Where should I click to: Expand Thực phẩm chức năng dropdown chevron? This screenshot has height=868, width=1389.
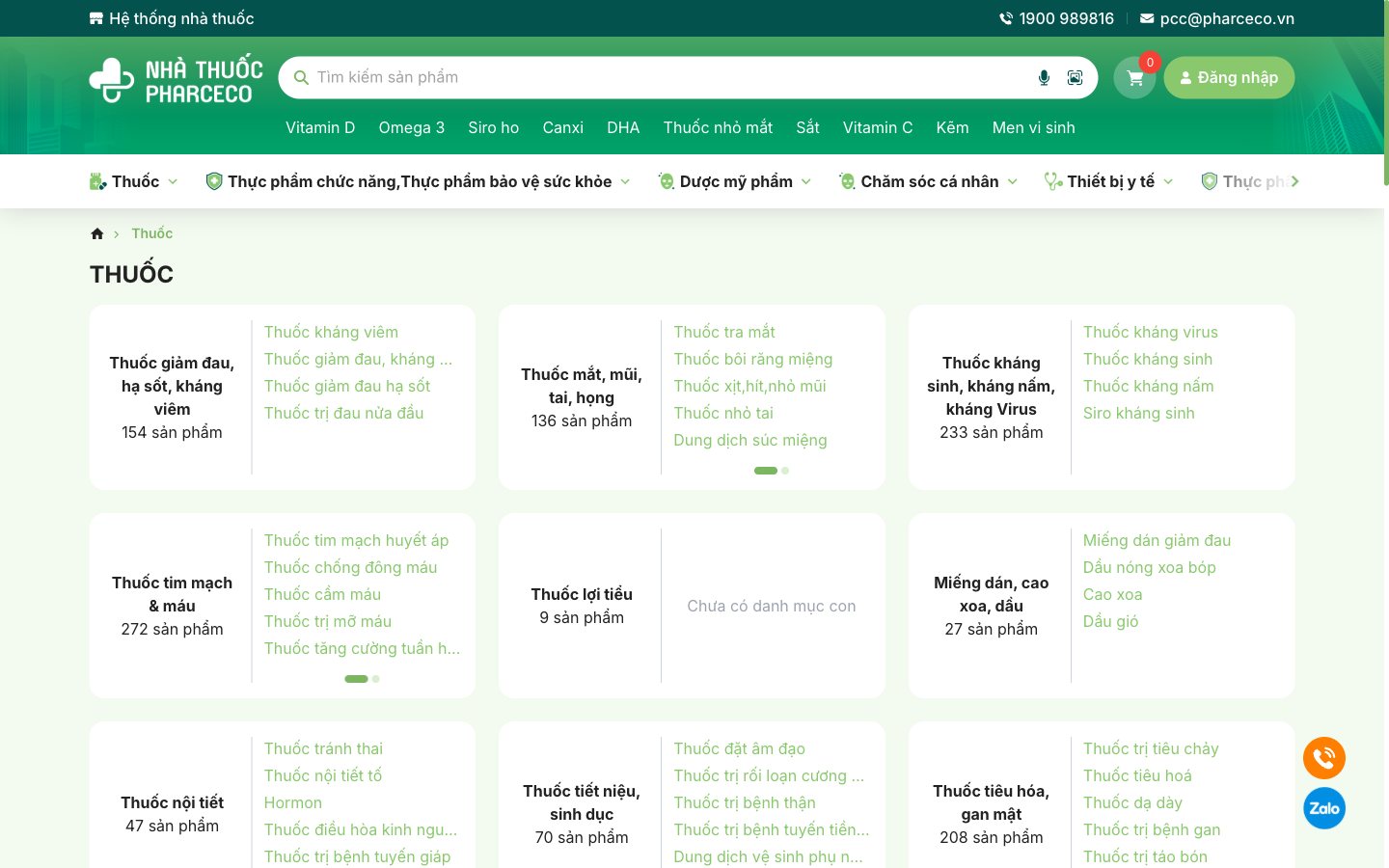pyautogui.click(x=625, y=181)
